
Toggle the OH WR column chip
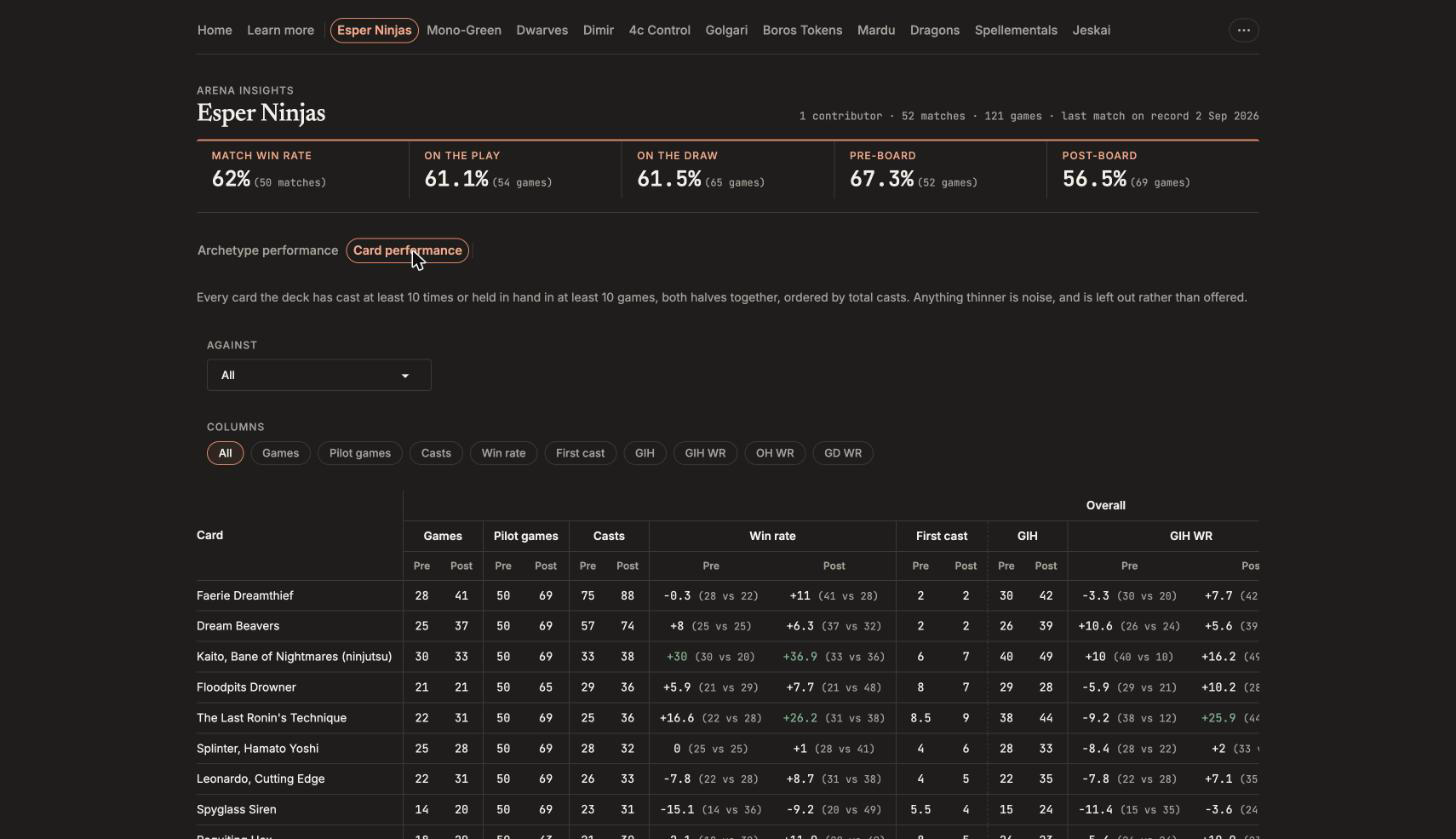point(775,453)
